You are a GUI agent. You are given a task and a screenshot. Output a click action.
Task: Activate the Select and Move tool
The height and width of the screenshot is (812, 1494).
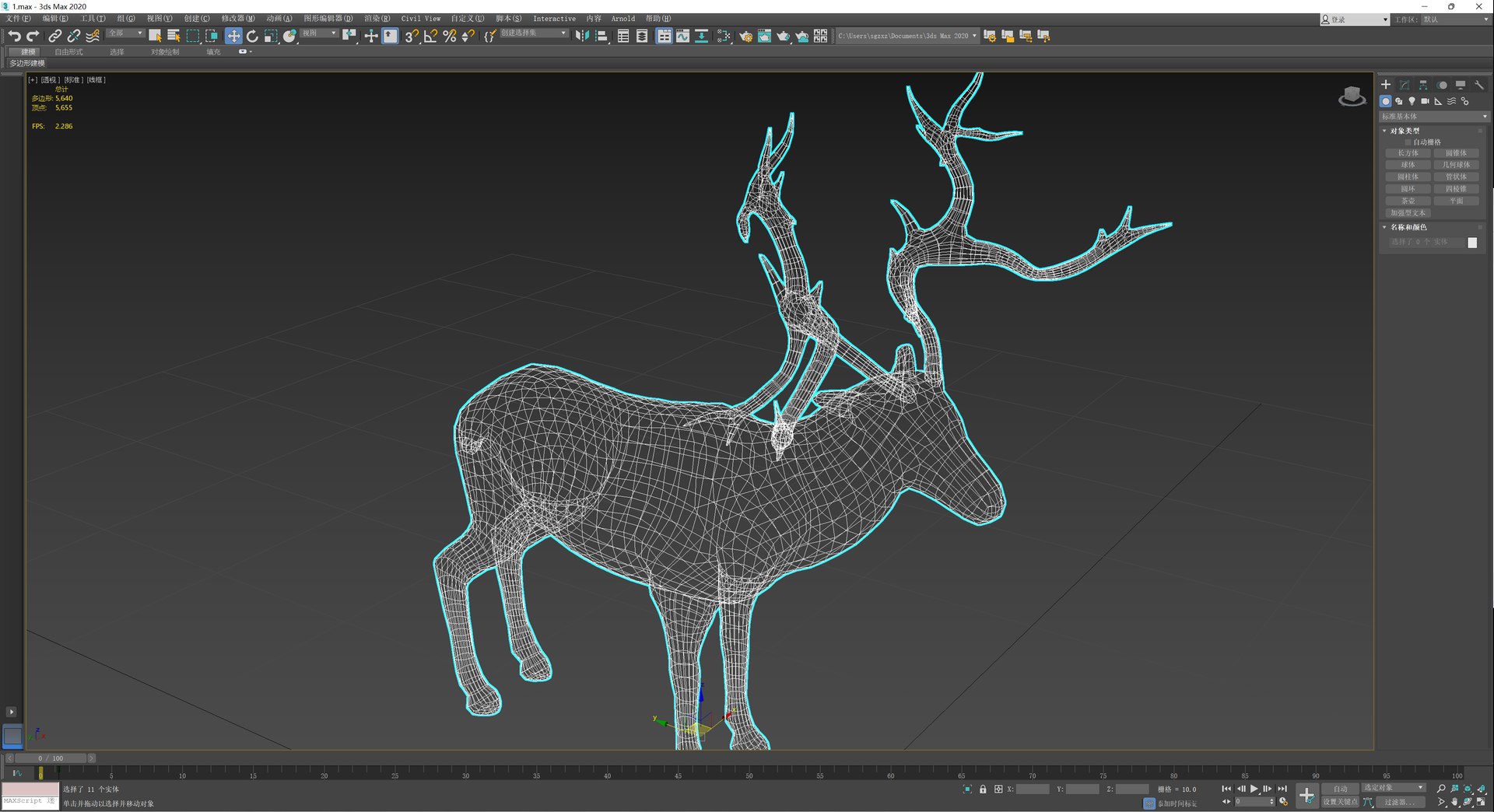tap(233, 36)
